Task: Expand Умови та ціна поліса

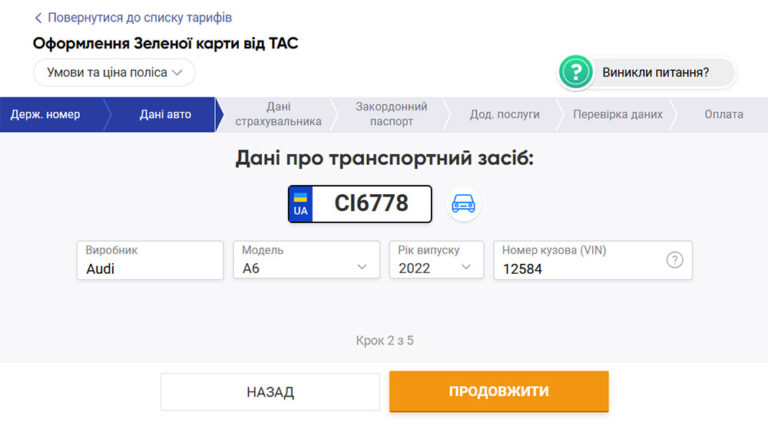Action: (x=114, y=72)
